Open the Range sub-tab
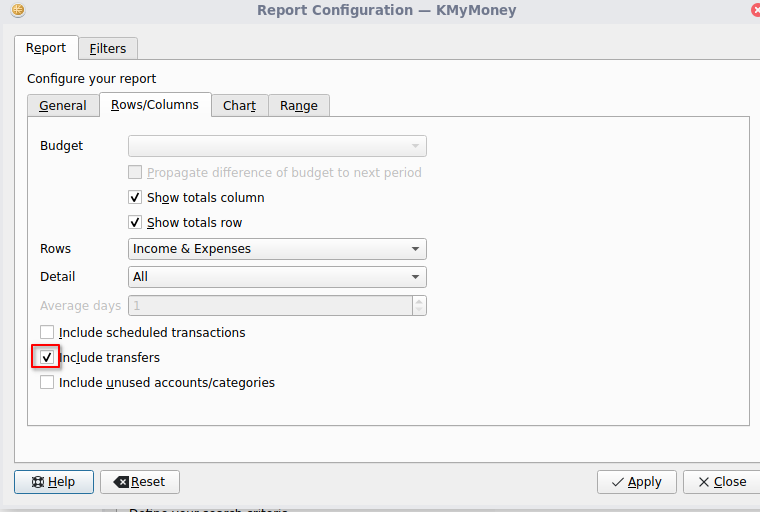 [x=298, y=105]
